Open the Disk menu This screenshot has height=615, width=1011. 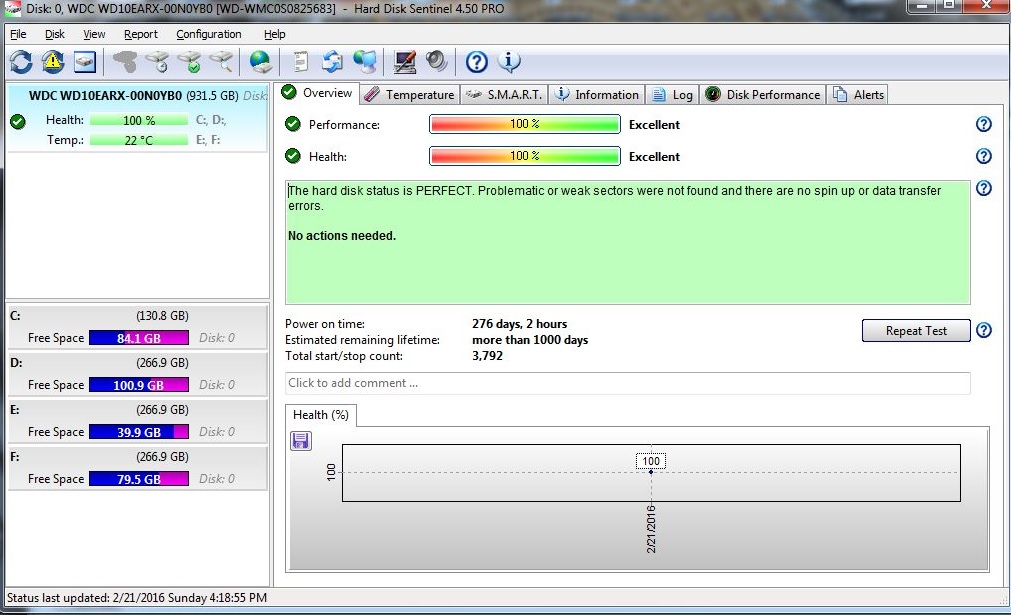click(55, 34)
